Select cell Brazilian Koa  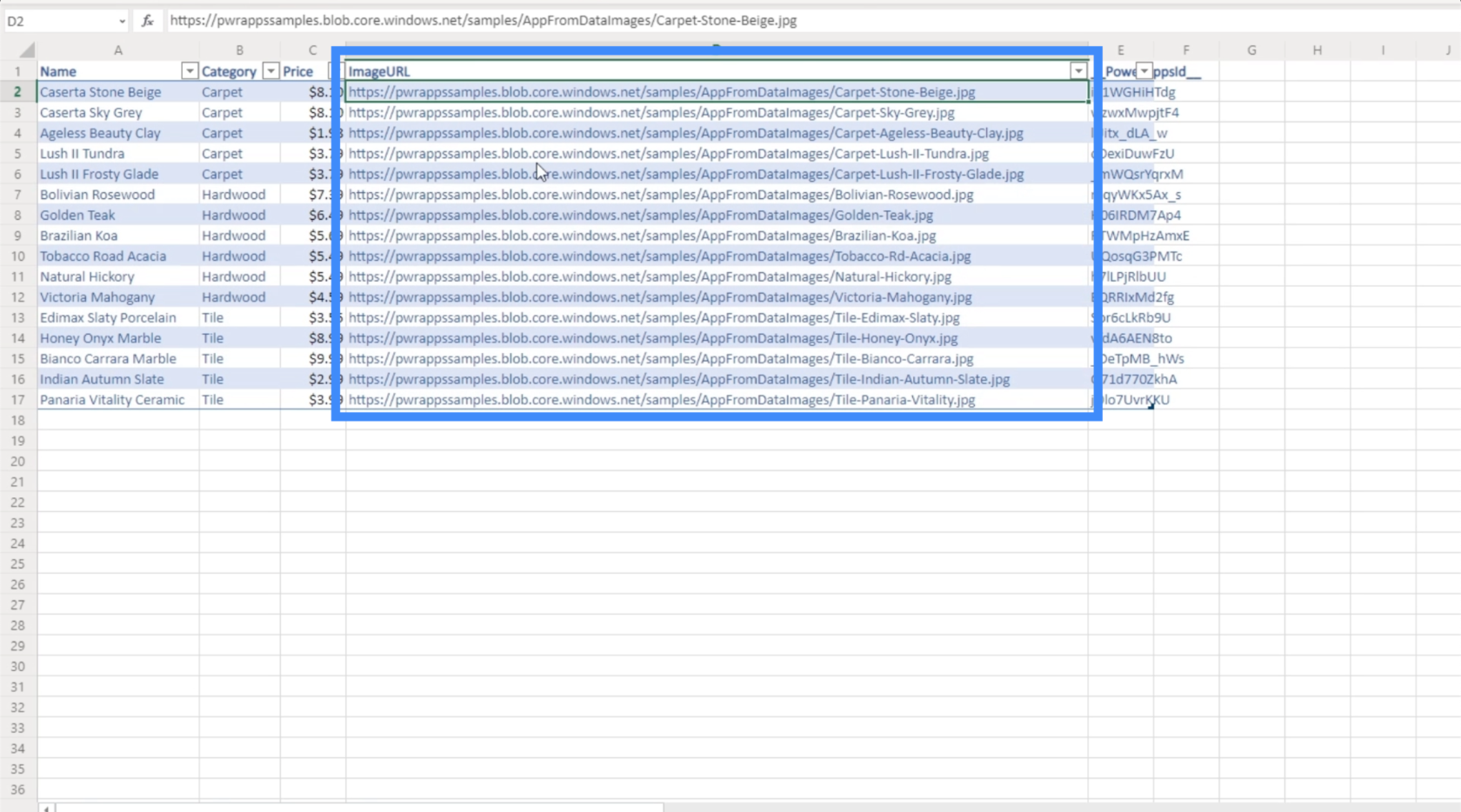click(118, 236)
